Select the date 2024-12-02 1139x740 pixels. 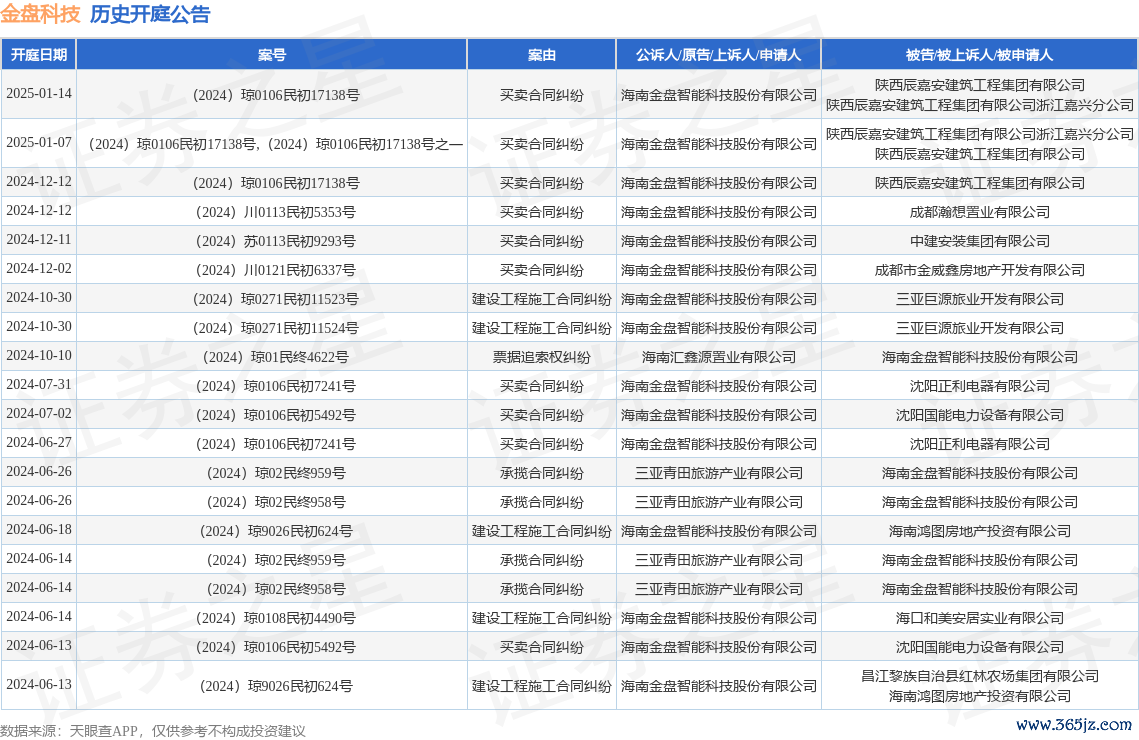point(38,269)
